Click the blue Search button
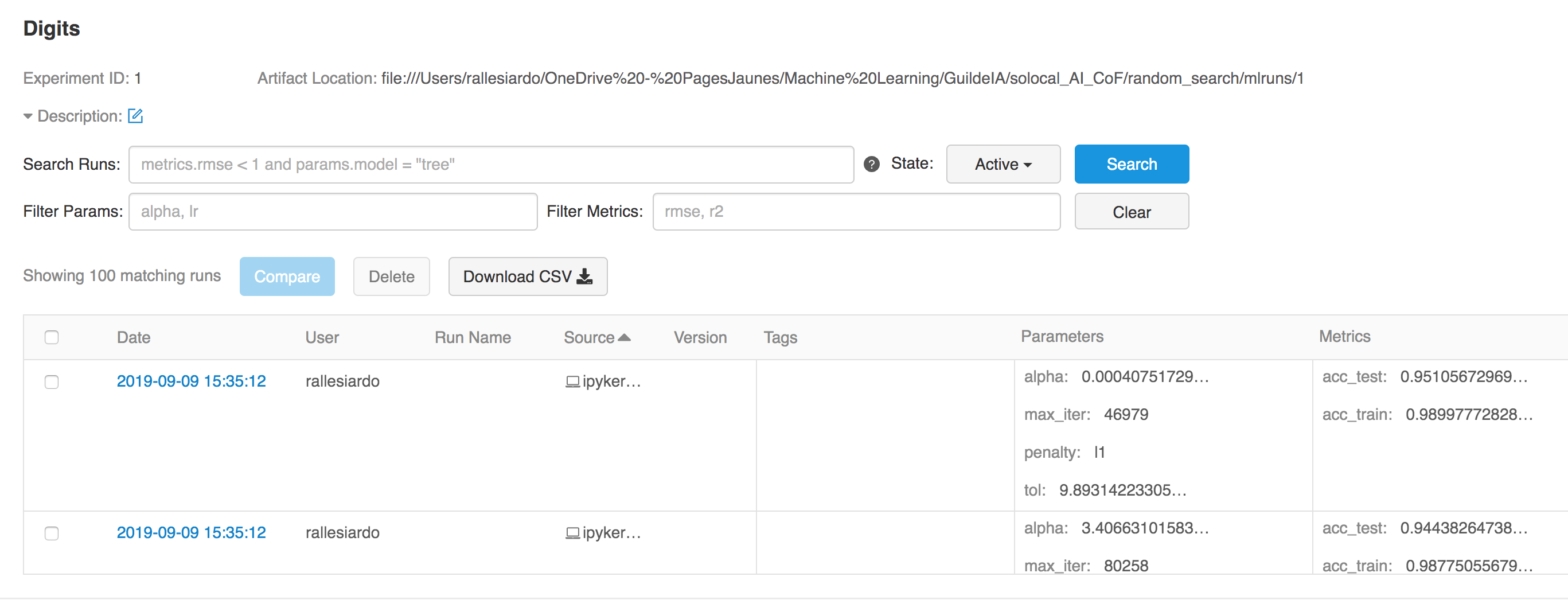 click(x=1131, y=163)
